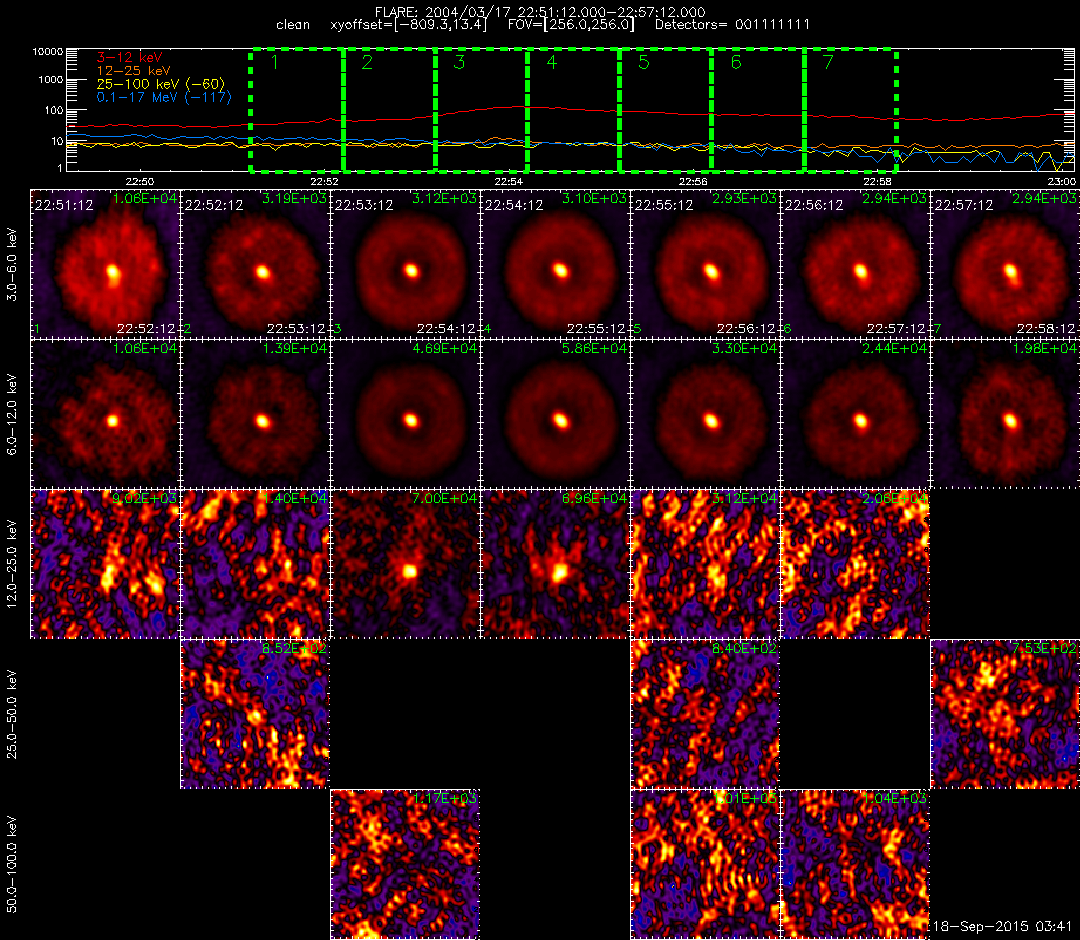The image size is (1080, 940).
Task: Select the 6.0-12.0 keV panel labeled 3.30E+04
Action: 705,415
